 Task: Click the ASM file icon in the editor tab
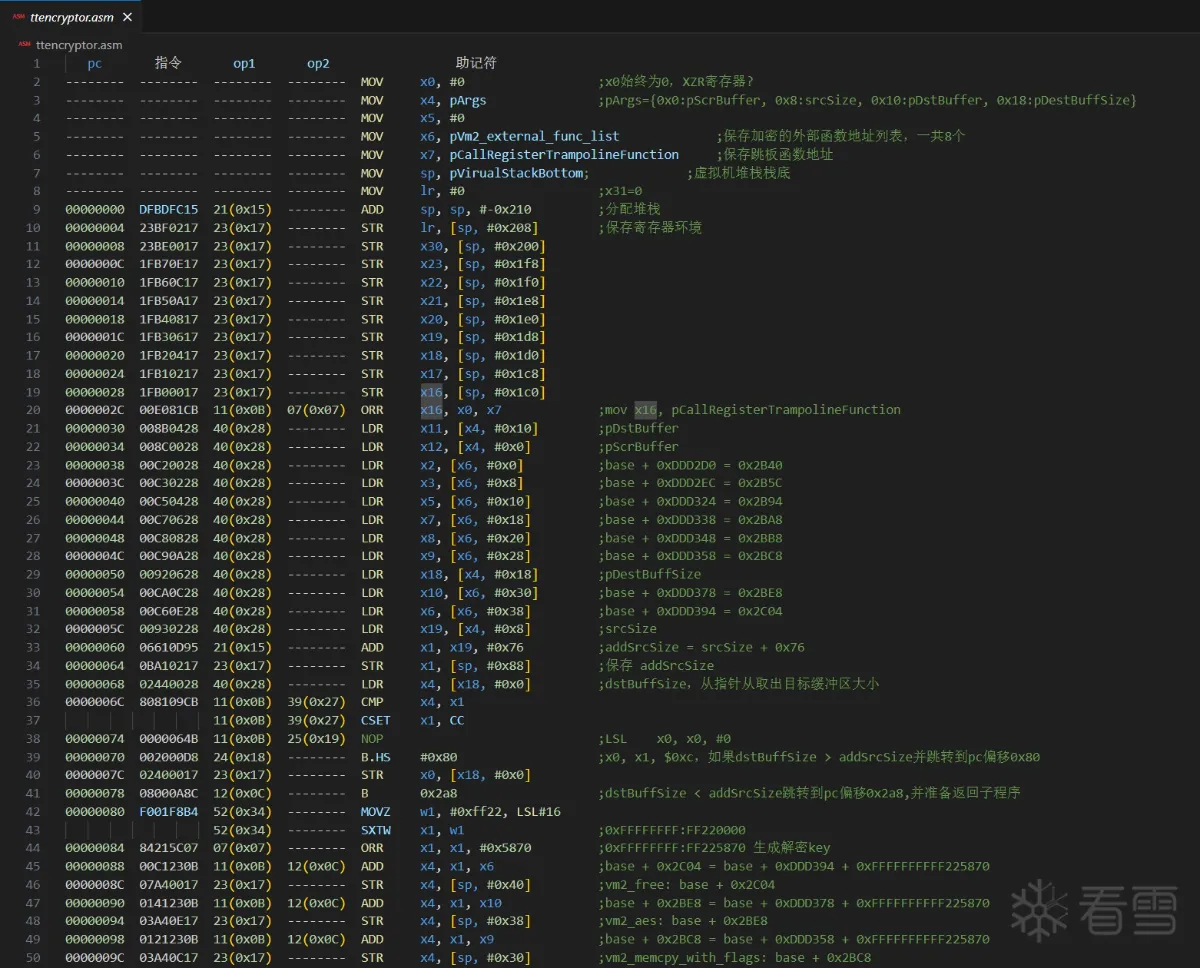[x=18, y=17]
